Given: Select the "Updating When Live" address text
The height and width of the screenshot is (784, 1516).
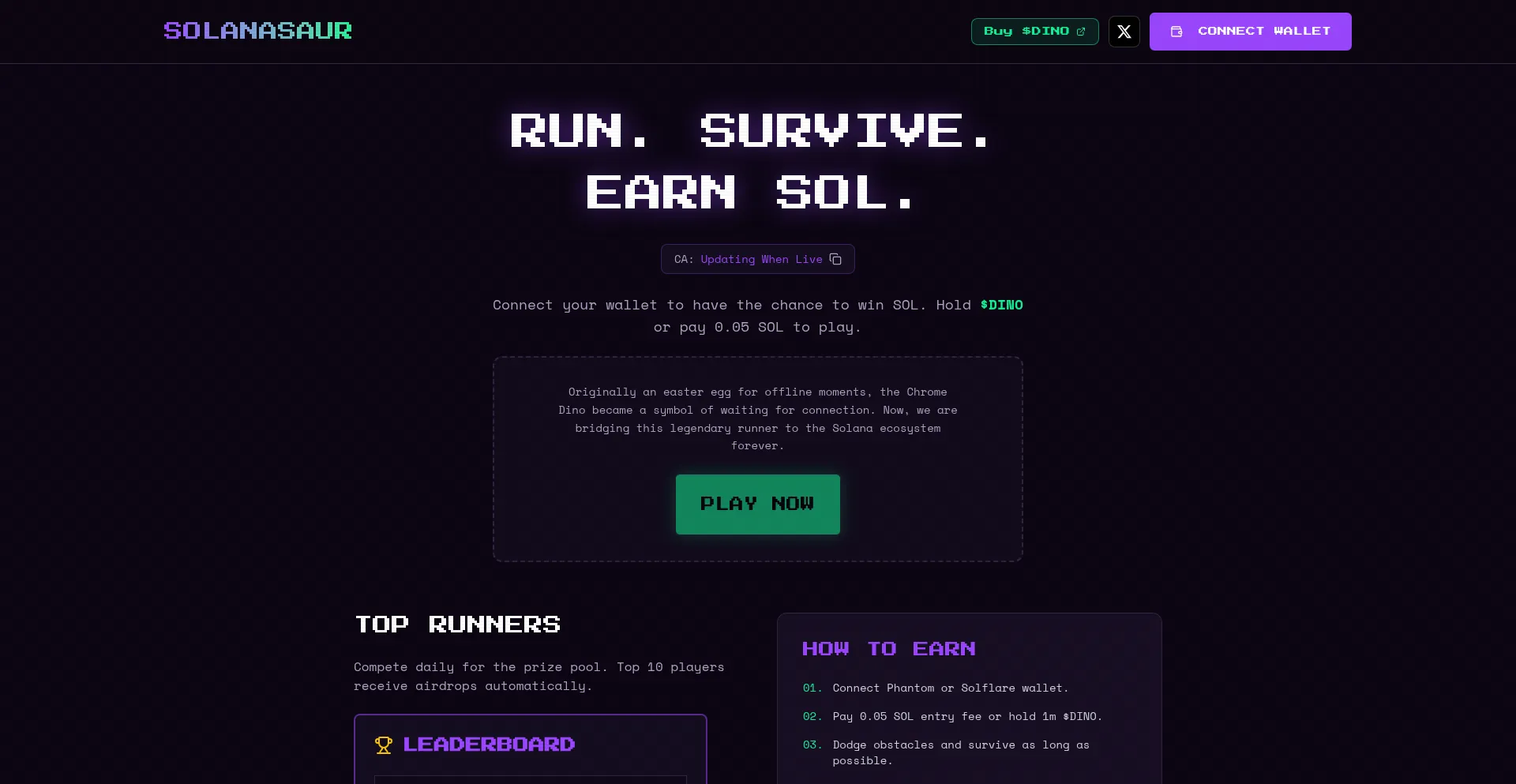Looking at the screenshot, I should (761, 259).
